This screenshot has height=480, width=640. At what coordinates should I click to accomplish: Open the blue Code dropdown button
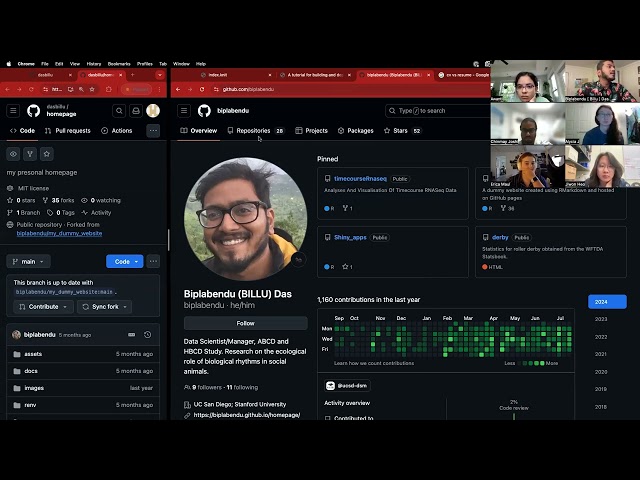coord(124,261)
